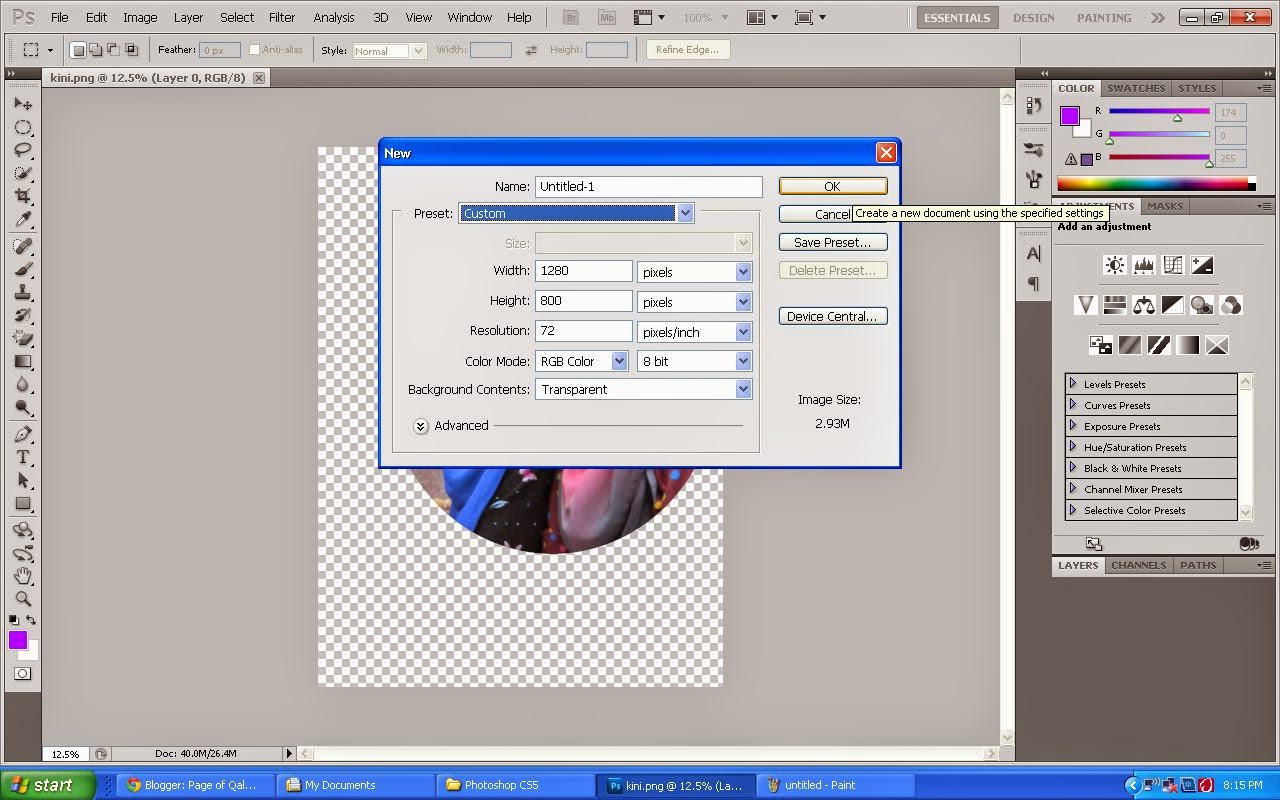Switch to the Channels tab
The image size is (1280, 800).
(1138, 565)
